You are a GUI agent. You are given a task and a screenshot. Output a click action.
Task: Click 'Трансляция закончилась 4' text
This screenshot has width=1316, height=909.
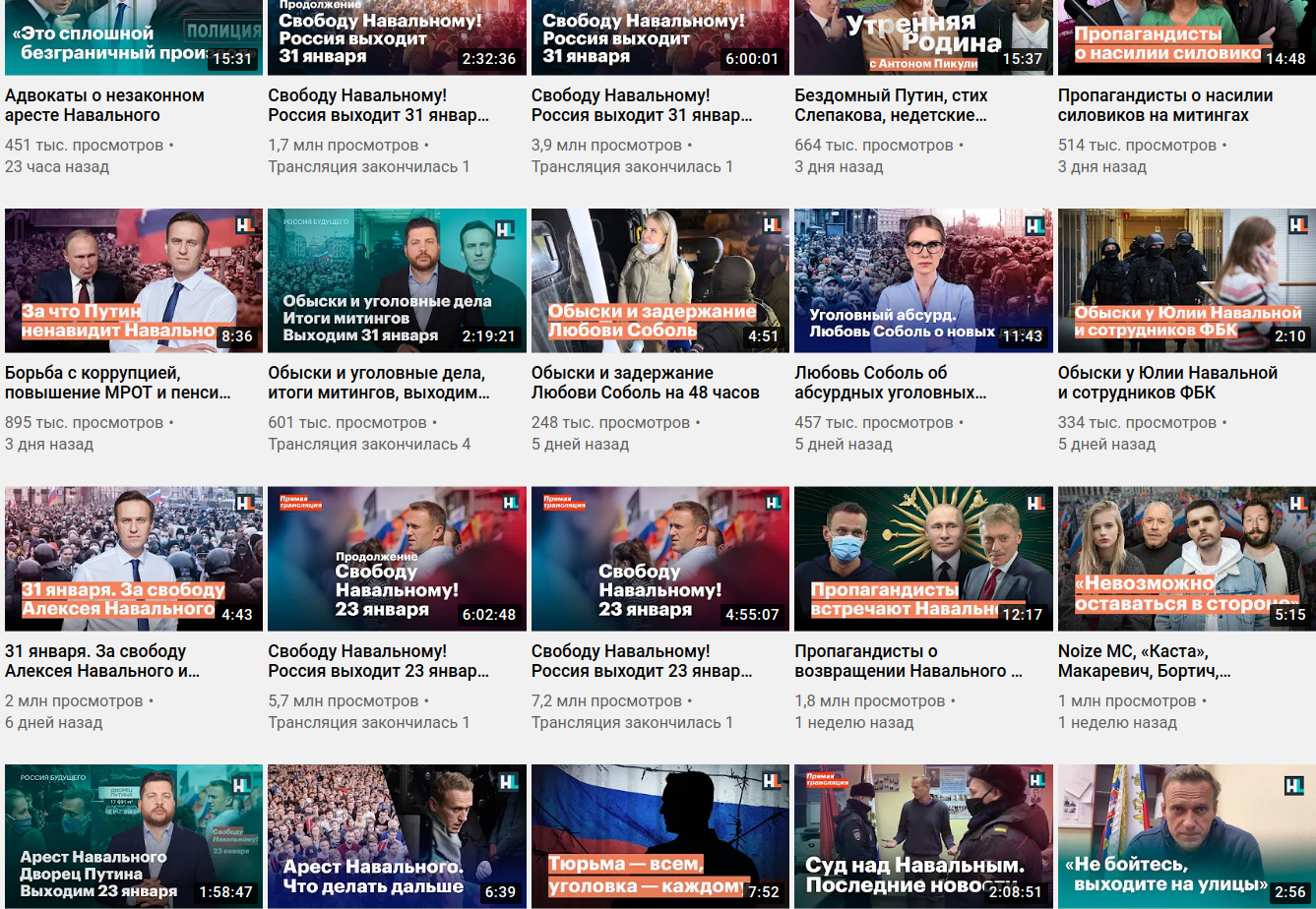tap(369, 445)
